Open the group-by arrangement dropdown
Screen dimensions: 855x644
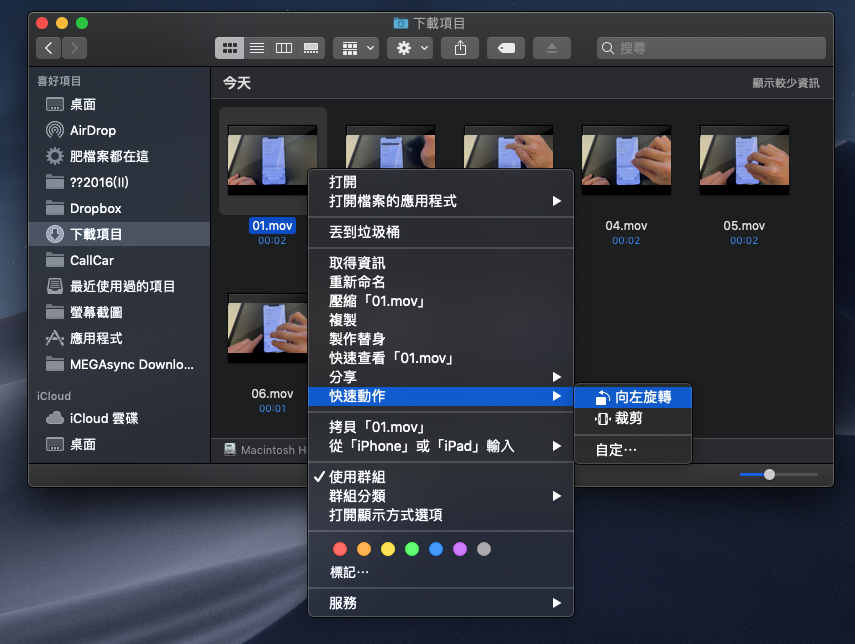click(356, 48)
